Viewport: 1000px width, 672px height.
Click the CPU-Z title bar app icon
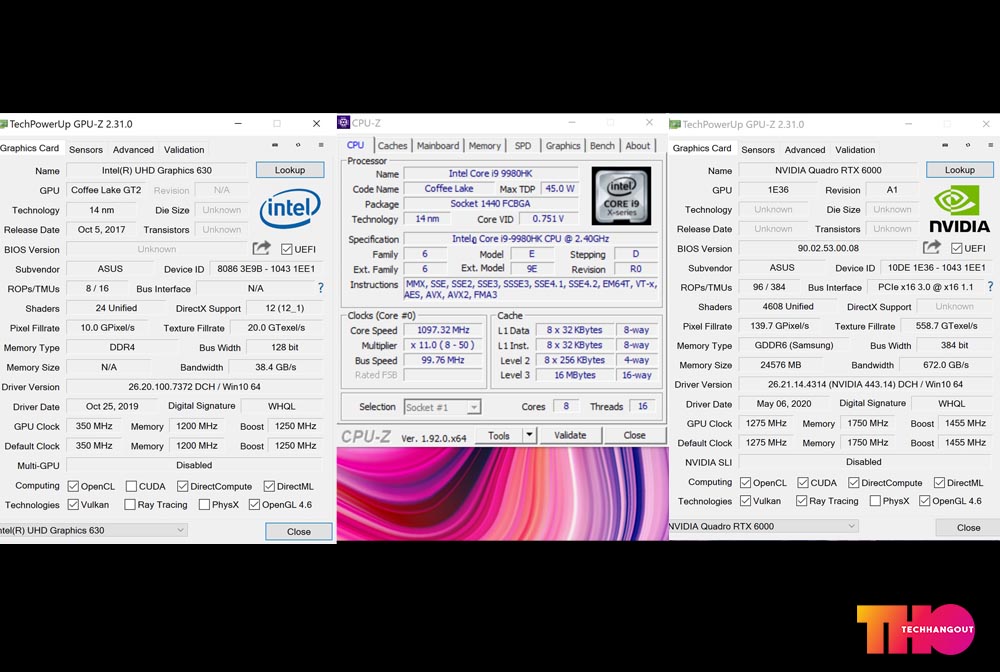point(344,122)
